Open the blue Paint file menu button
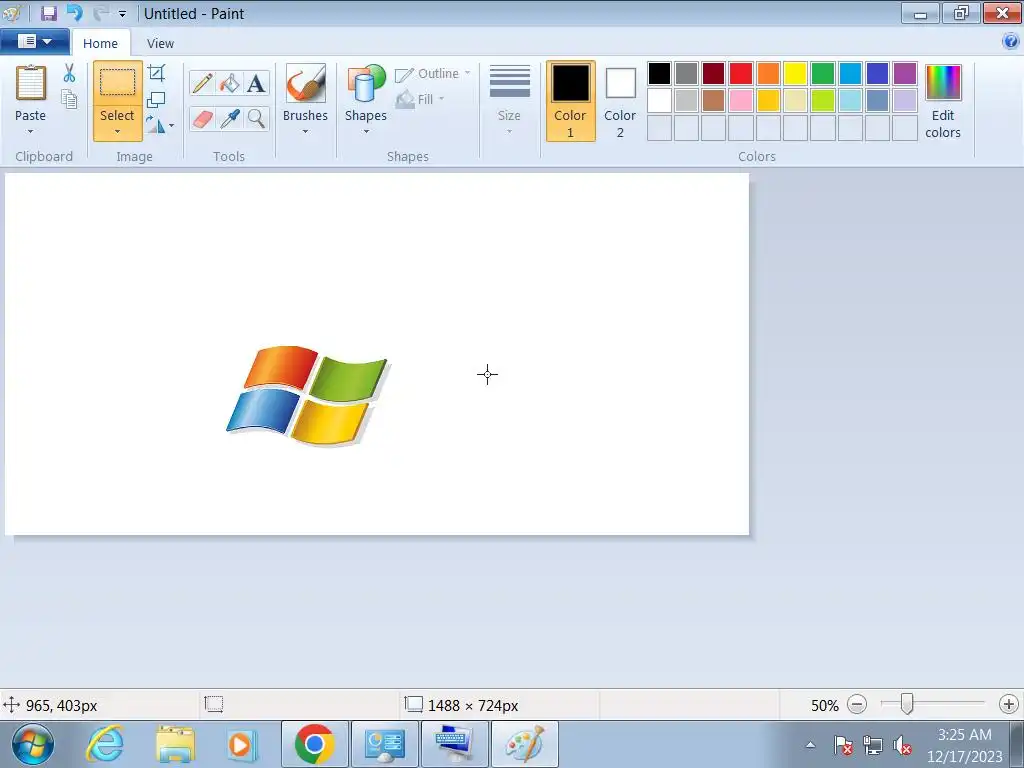Image resolution: width=1024 pixels, height=768 pixels. pyautogui.click(x=35, y=42)
